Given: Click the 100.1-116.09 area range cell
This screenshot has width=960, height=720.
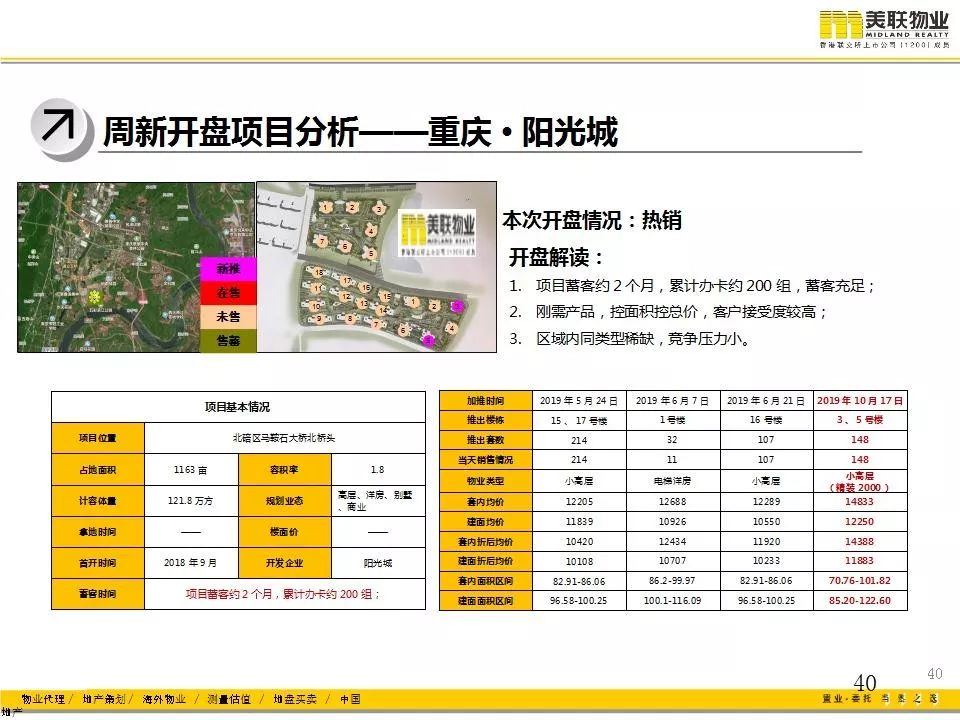Looking at the screenshot, I should point(673,601).
